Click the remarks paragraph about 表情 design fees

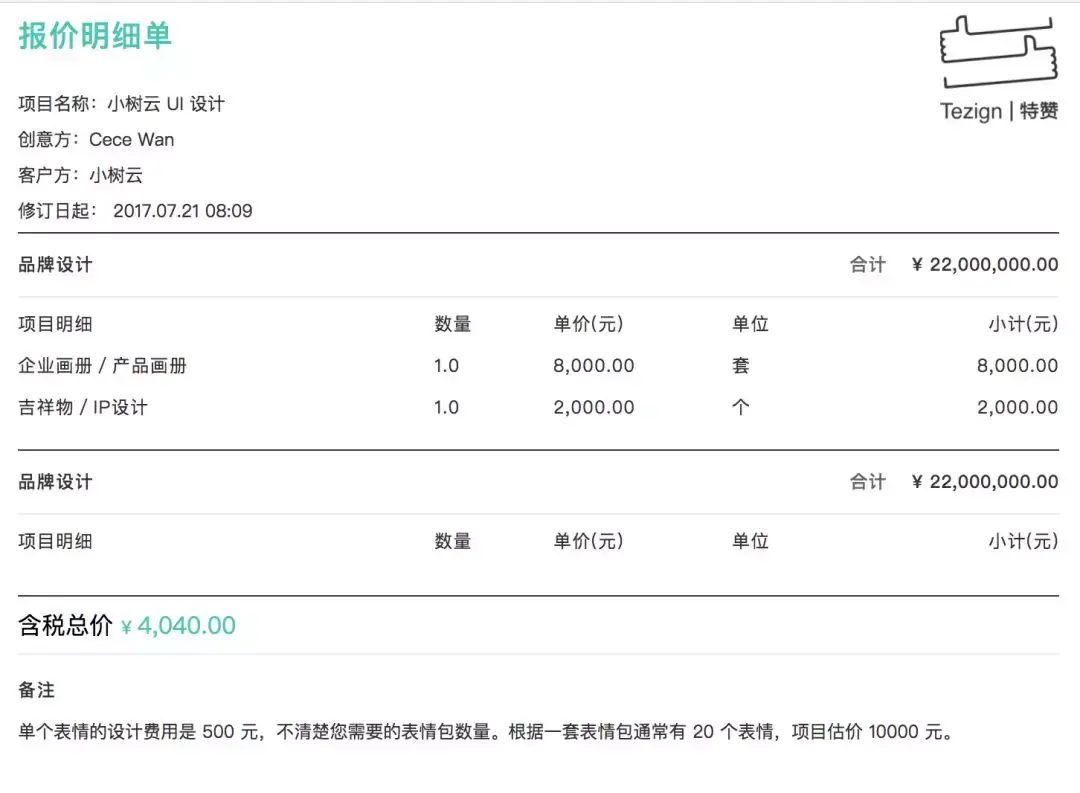coord(486,732)
